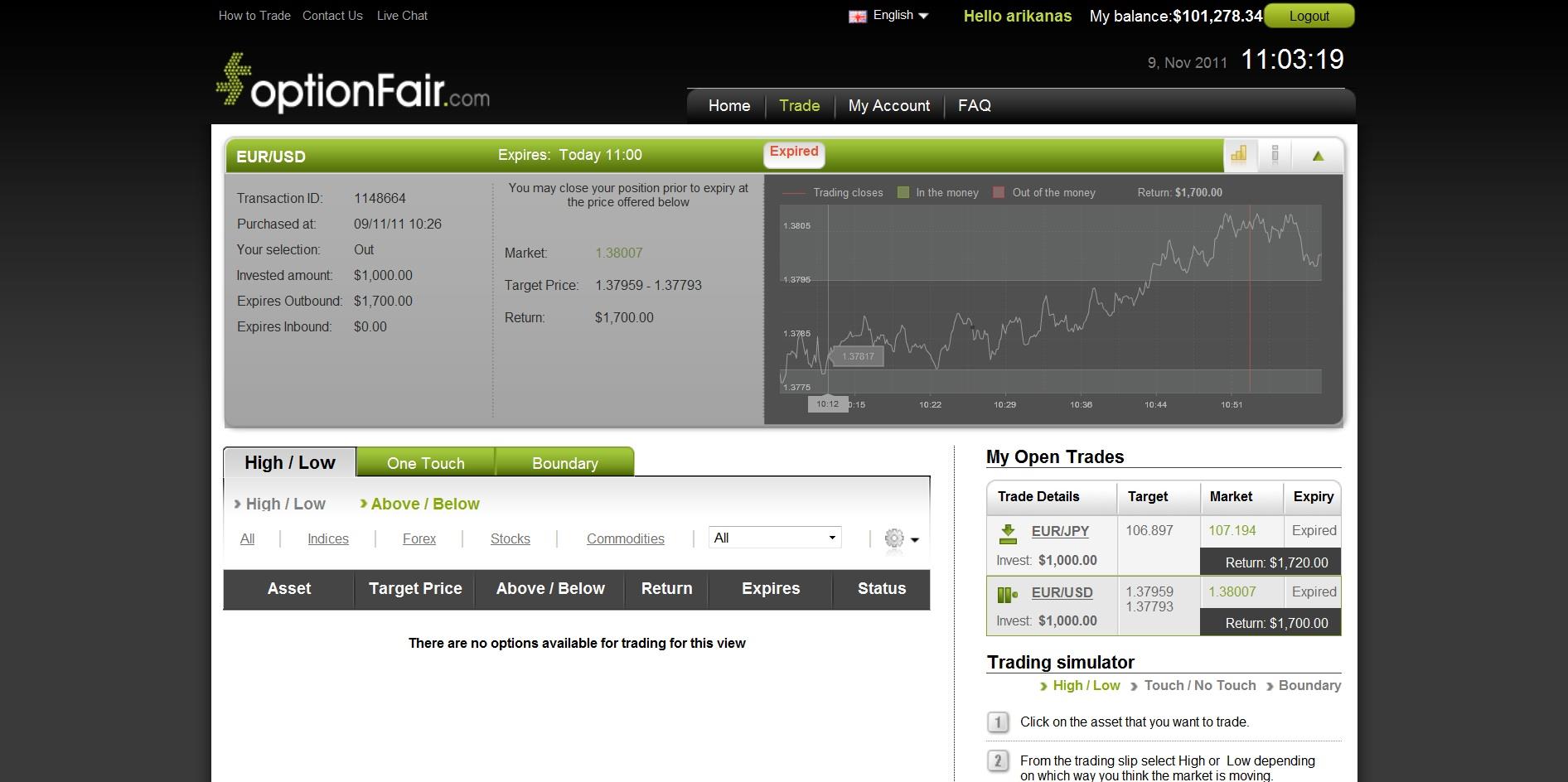Click the step 1 number icon in simulator

(x=998, y=722)
